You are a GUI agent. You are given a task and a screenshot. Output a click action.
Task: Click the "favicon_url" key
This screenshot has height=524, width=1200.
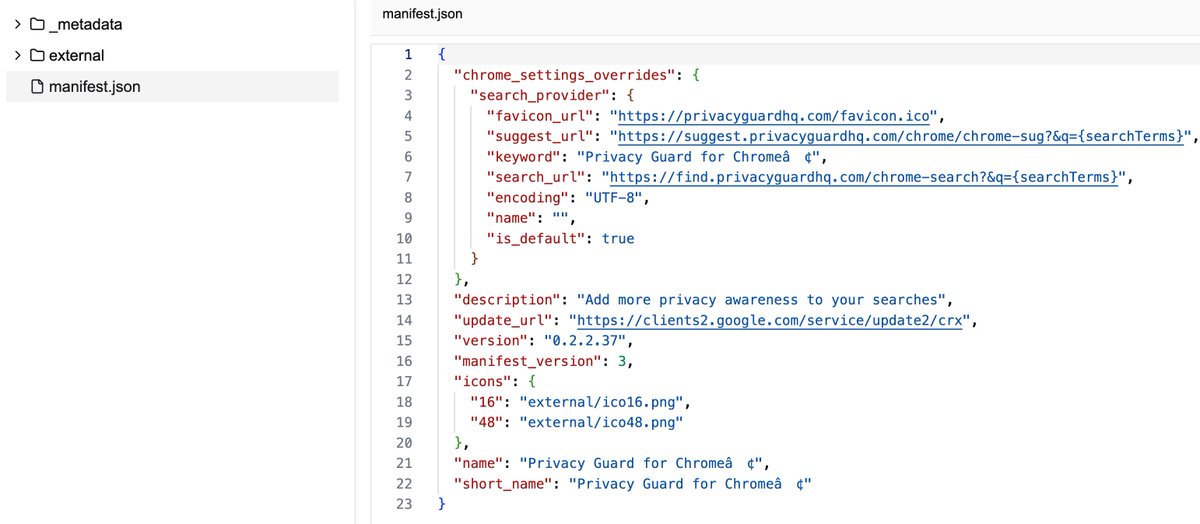(x=538, y=115)
